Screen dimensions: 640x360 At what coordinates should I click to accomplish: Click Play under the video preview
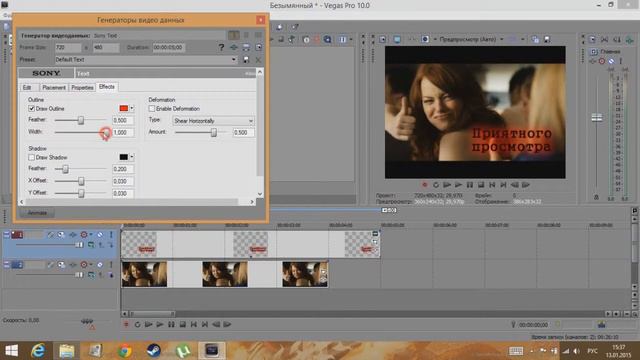coord(458,185)
